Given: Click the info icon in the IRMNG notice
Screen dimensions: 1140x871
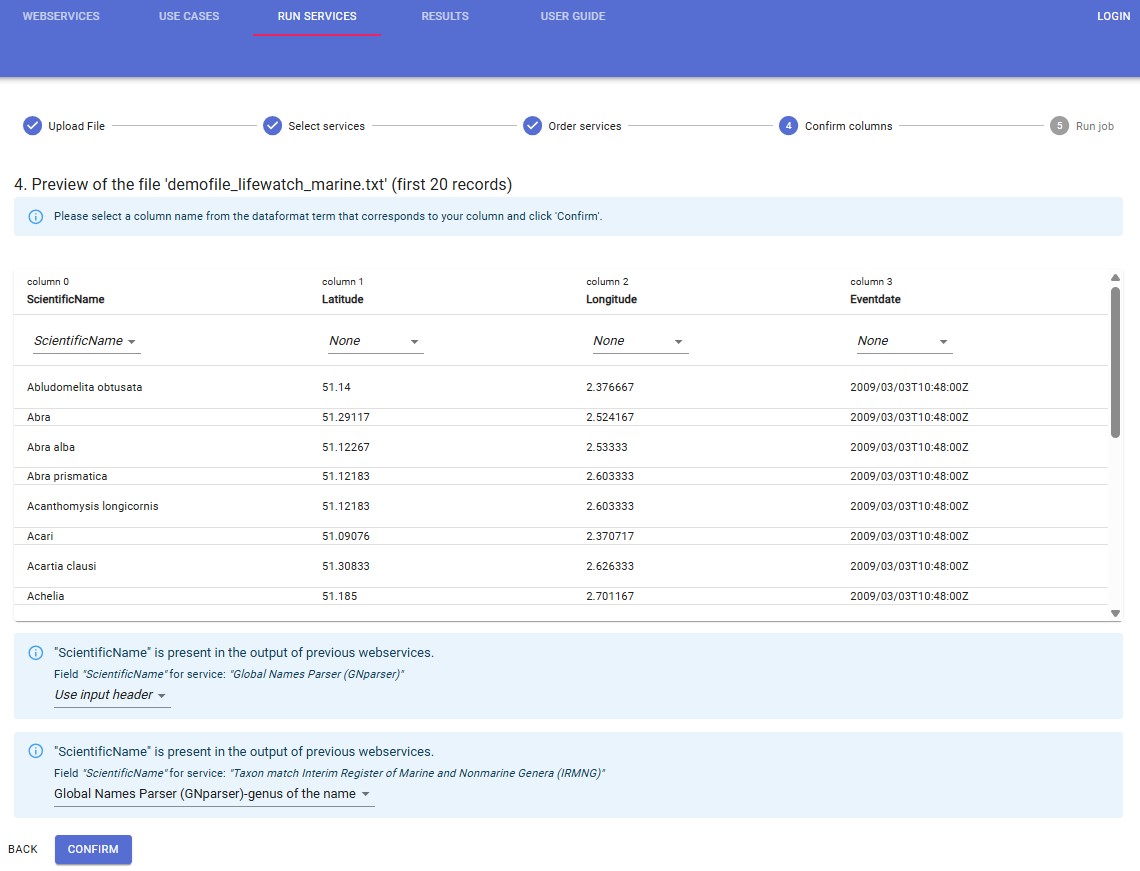Looking at the screenshot, I should tap(36, 752).
